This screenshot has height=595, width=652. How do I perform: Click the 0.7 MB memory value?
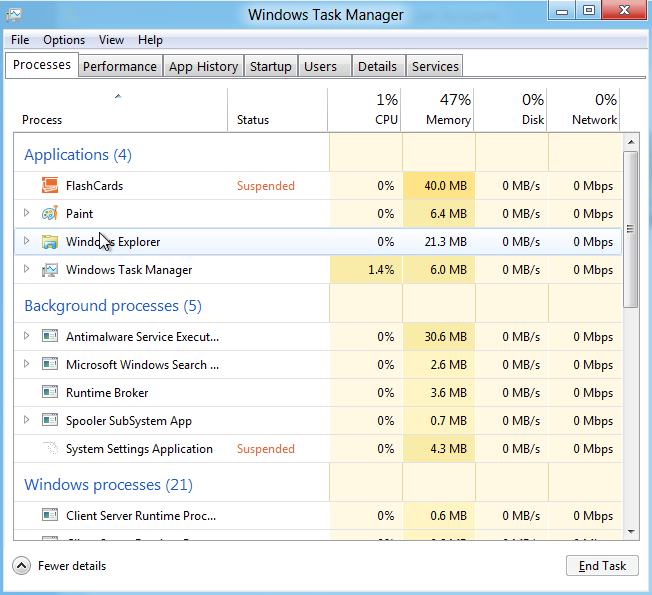(448, 421)
